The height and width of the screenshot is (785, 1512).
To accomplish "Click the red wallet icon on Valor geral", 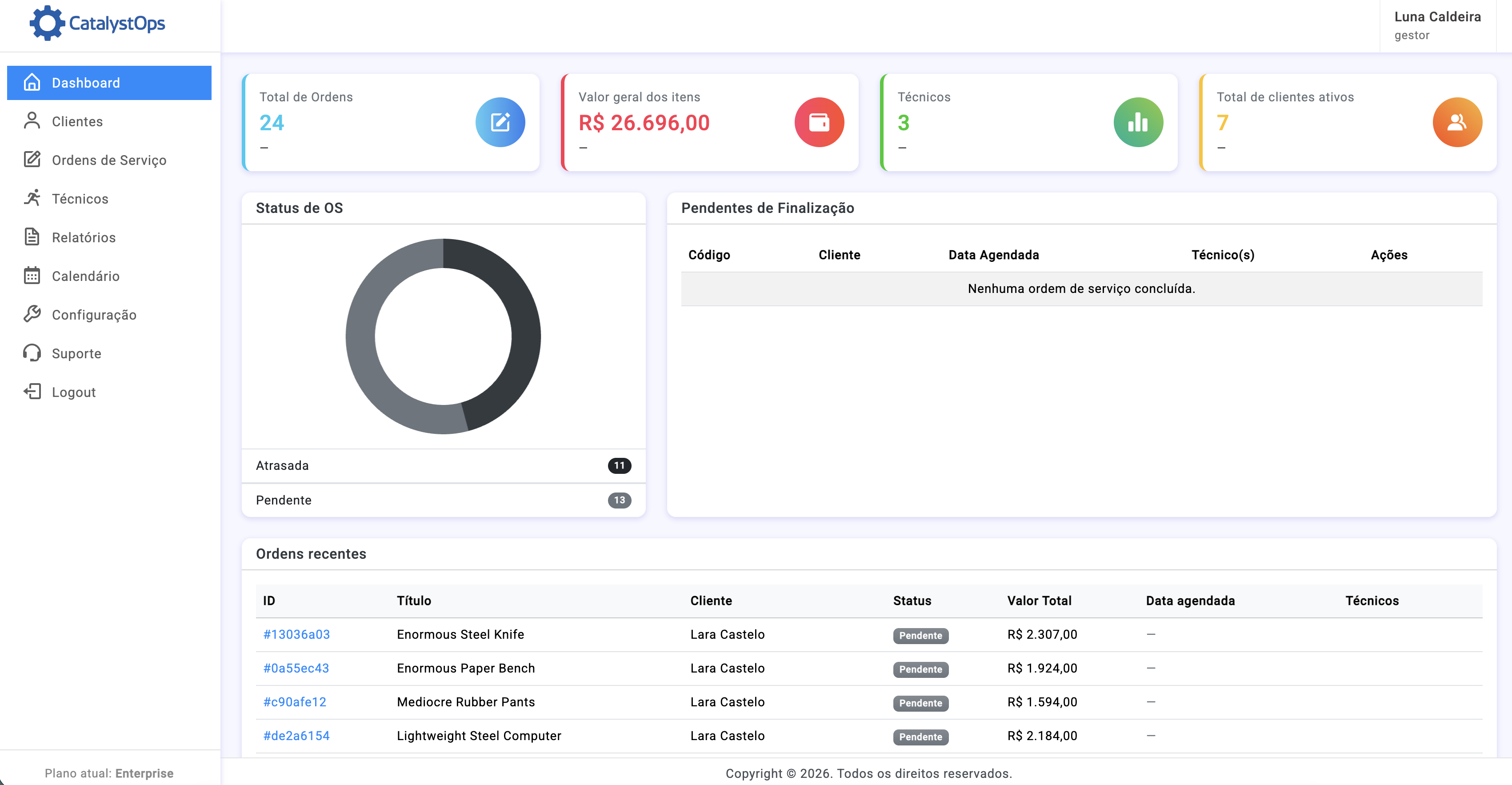I will click(819, 122).
